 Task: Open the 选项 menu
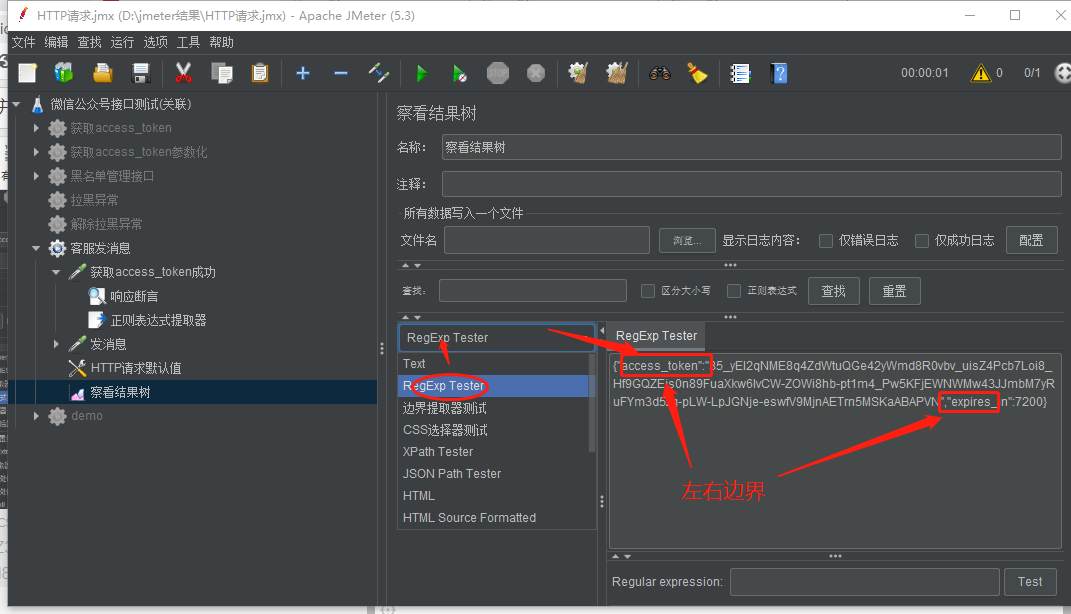[x=155, y=42]
